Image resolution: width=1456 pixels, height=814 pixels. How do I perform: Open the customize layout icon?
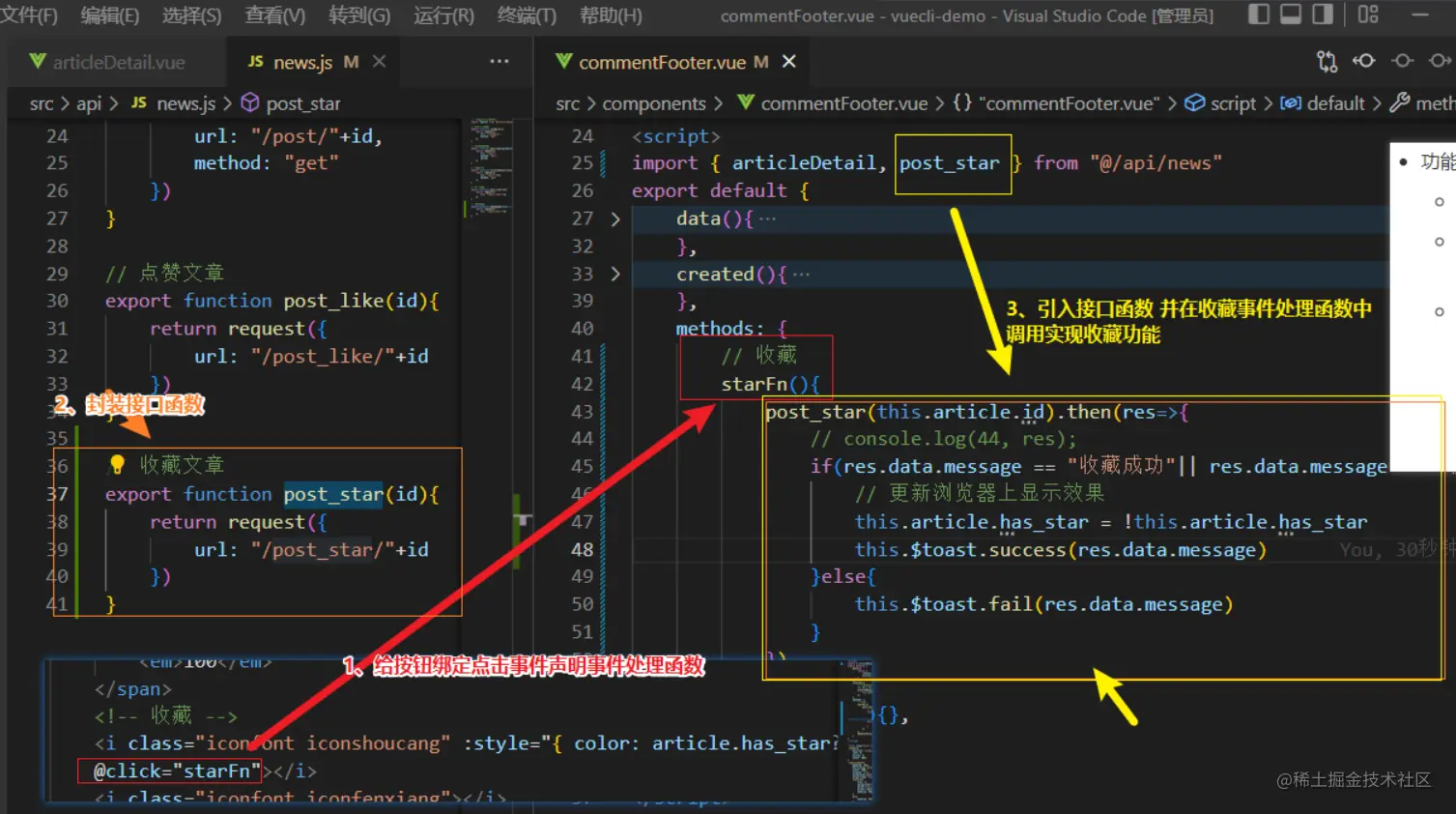1368,15
